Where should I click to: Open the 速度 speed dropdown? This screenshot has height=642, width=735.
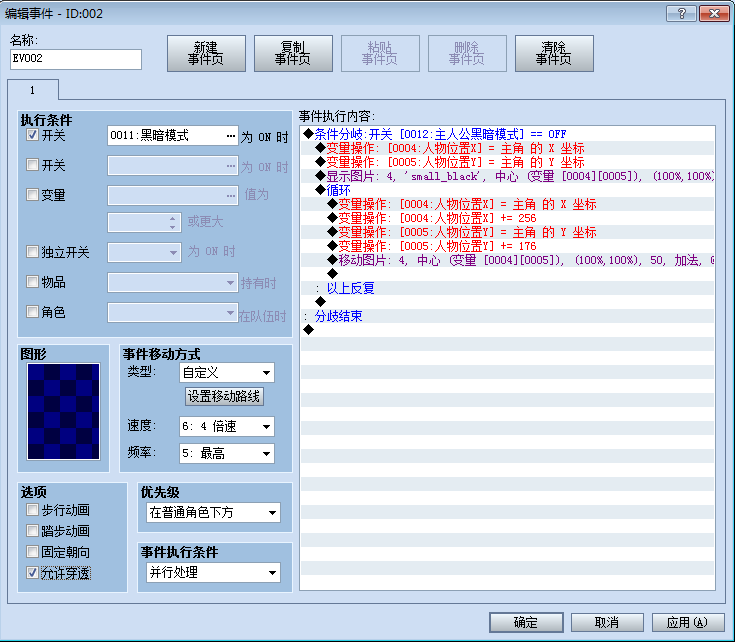click(x=227, y=426)
